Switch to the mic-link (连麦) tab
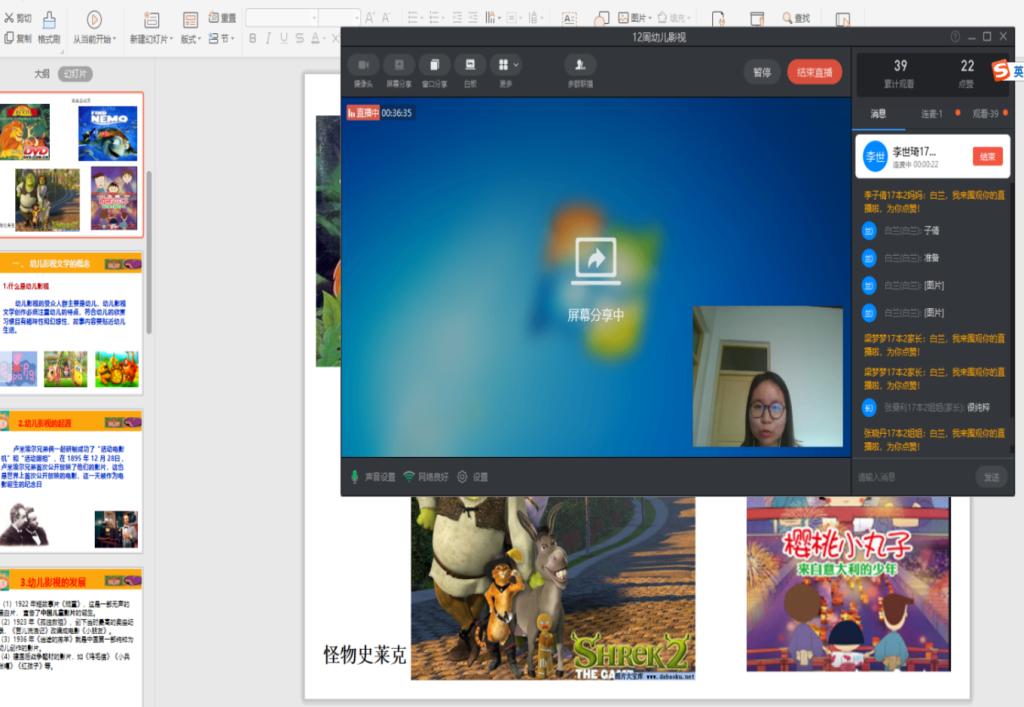The image size is (1024, 707). pos(932,113)
